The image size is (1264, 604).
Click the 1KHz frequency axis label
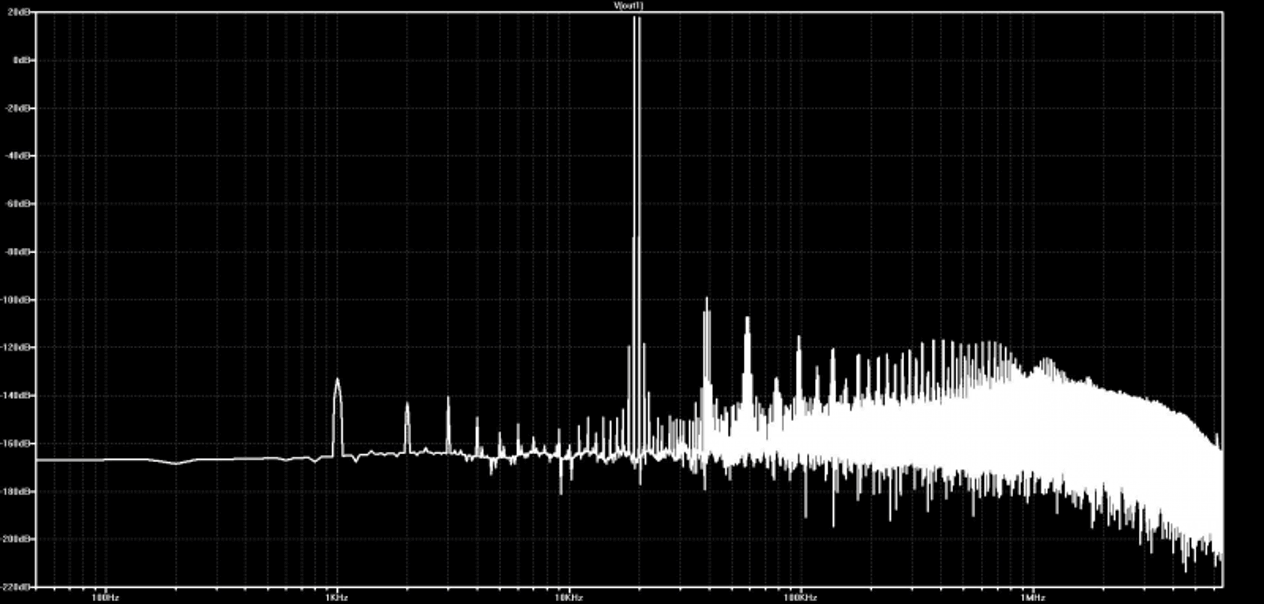[337, 597]
